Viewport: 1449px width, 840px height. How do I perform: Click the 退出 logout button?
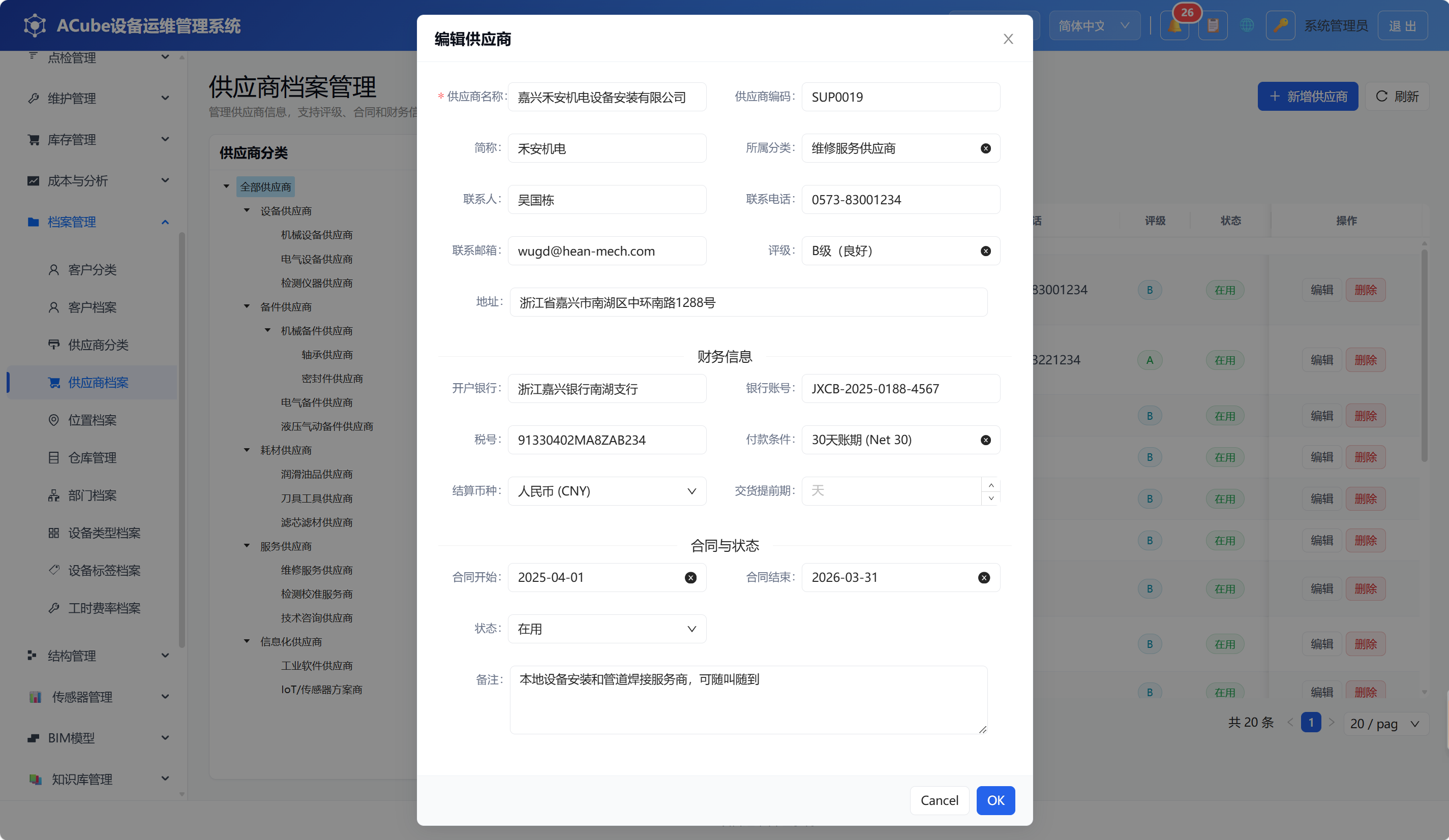(1402, 26)
